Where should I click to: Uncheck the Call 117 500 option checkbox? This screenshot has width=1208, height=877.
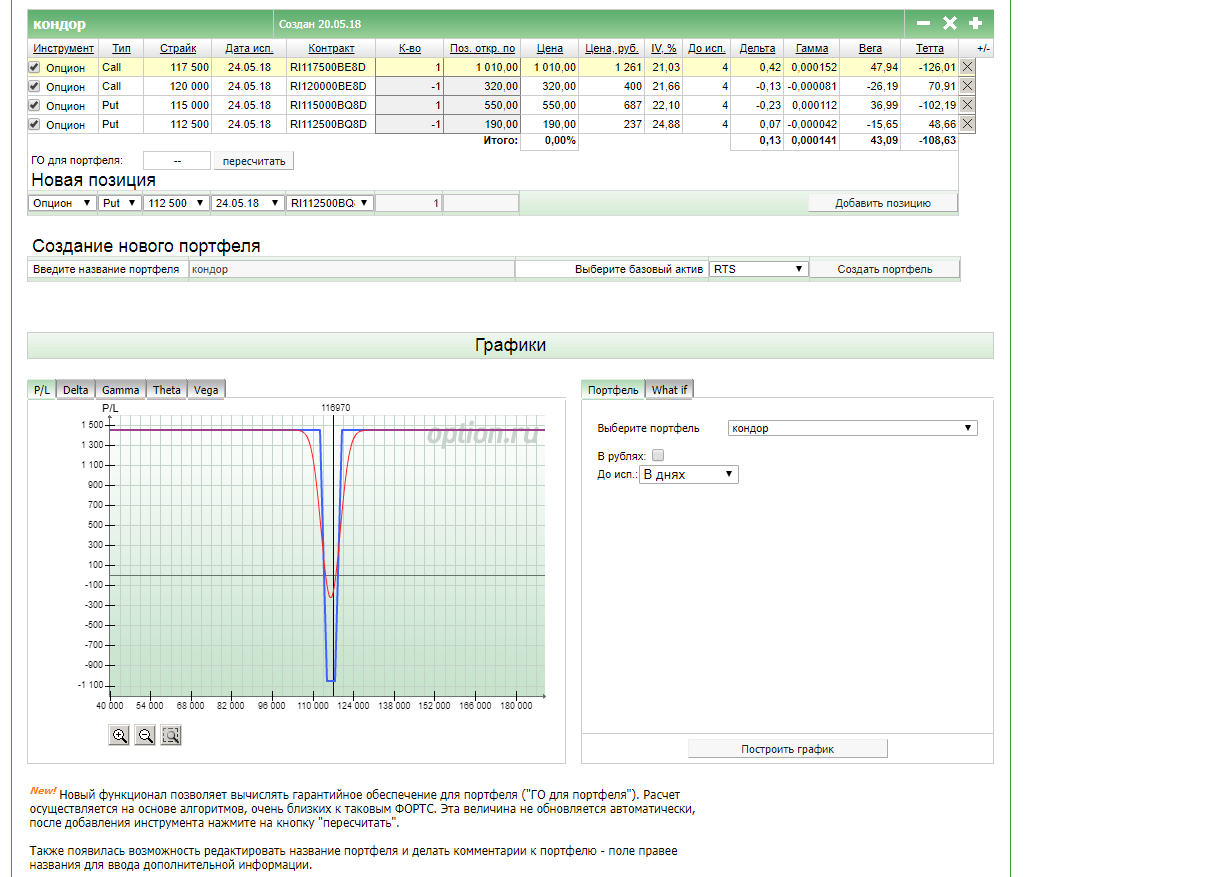click(x=35, y=67)
